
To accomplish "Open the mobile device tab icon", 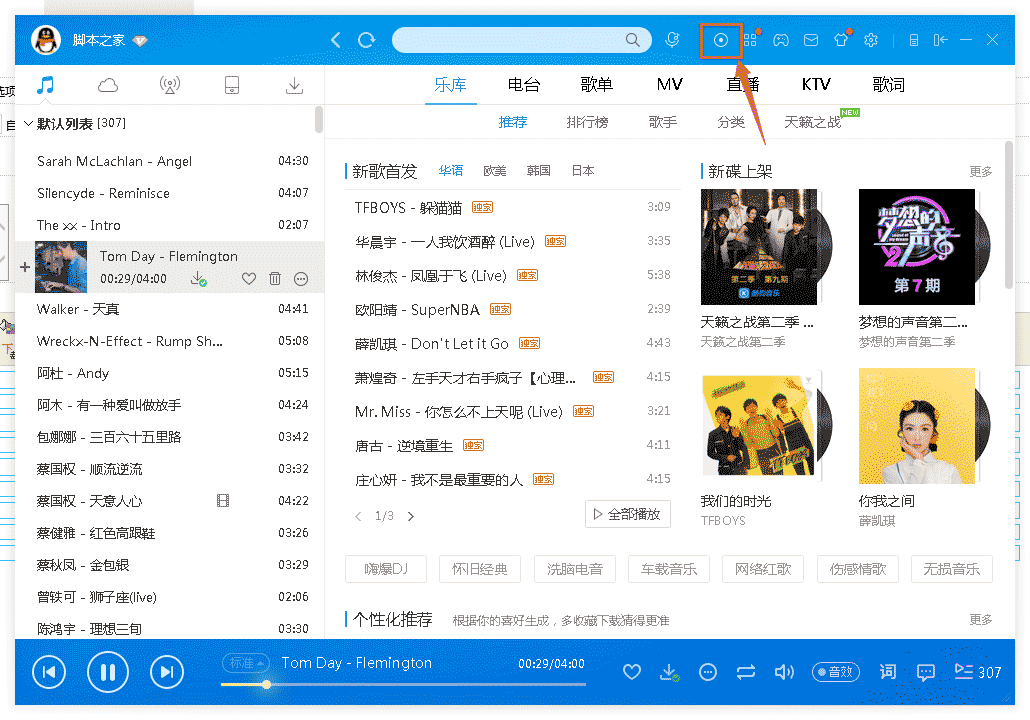I will pos(232,85).
